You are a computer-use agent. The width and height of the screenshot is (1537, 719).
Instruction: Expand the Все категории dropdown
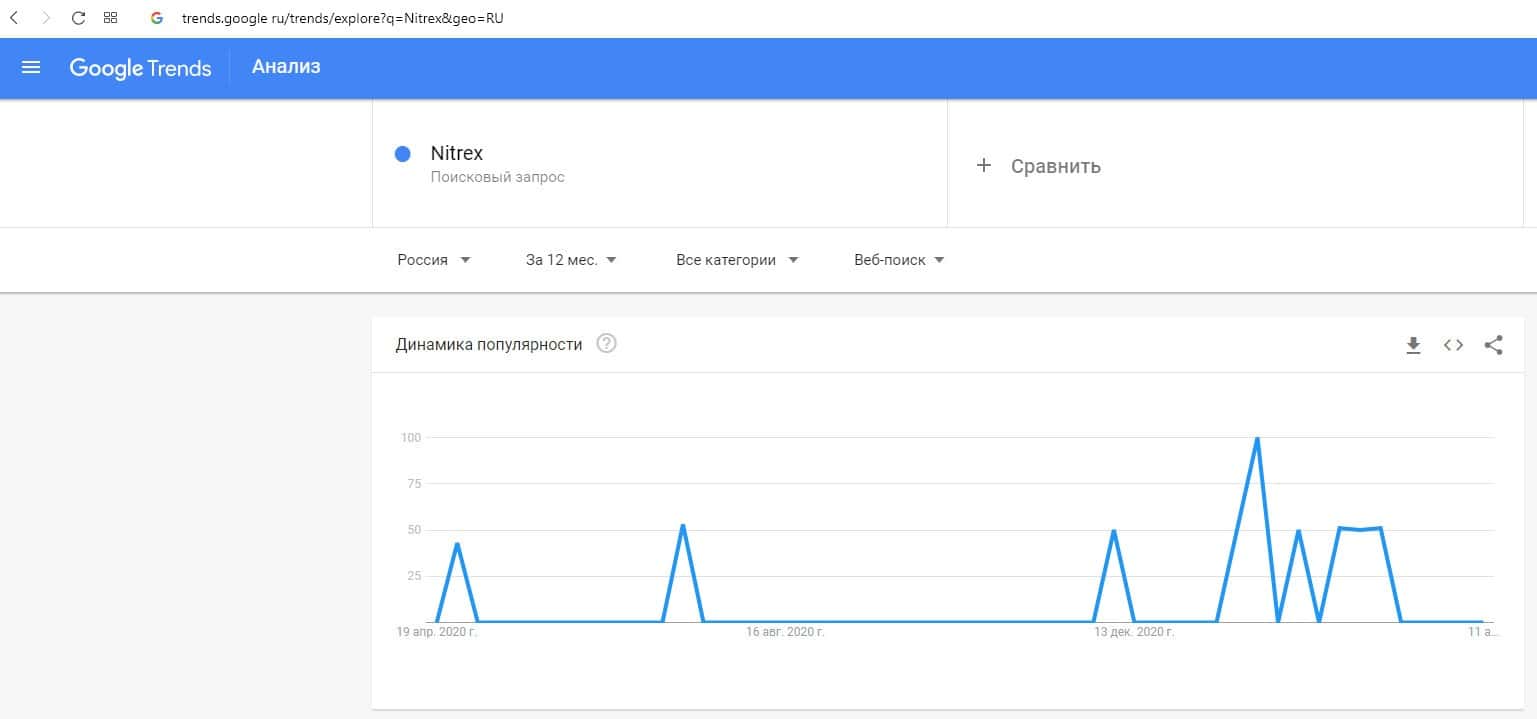pos(737,260)
